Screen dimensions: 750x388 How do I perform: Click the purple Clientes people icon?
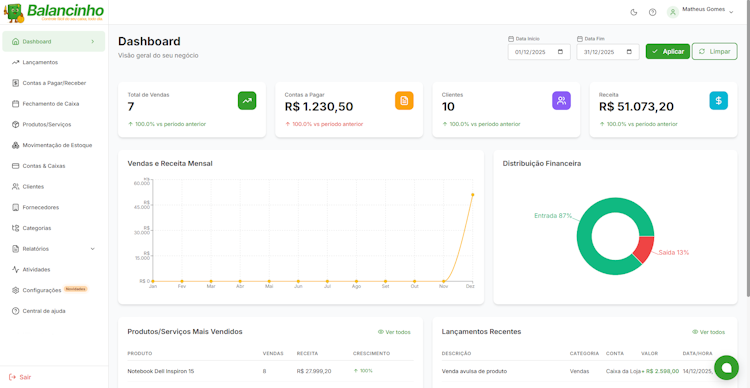pos(562,100)
